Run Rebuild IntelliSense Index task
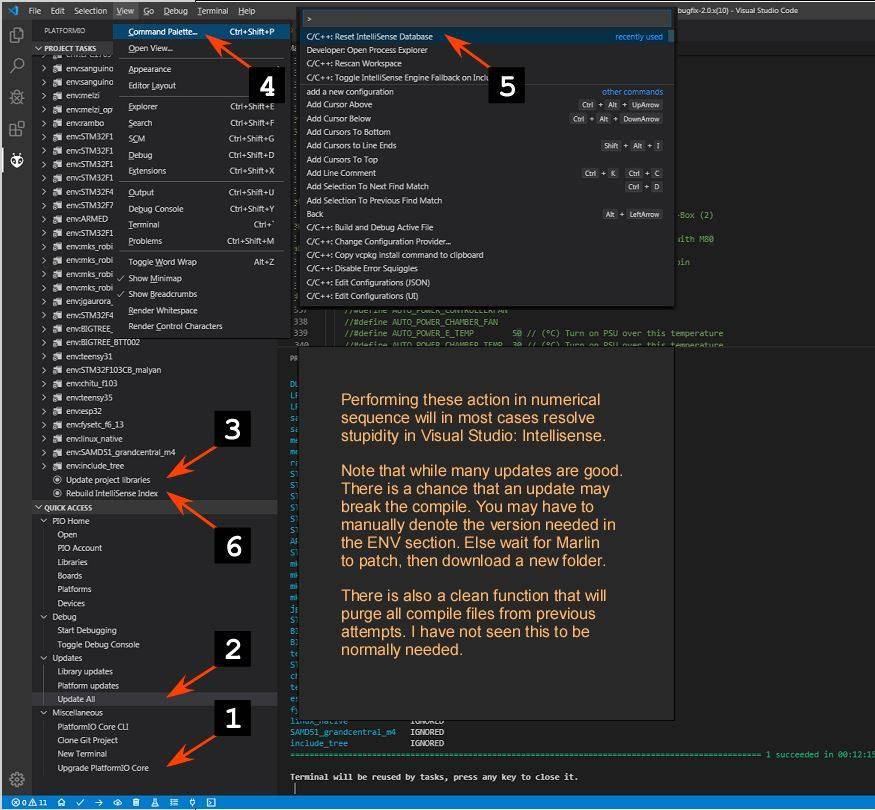 tap(111, 494)
